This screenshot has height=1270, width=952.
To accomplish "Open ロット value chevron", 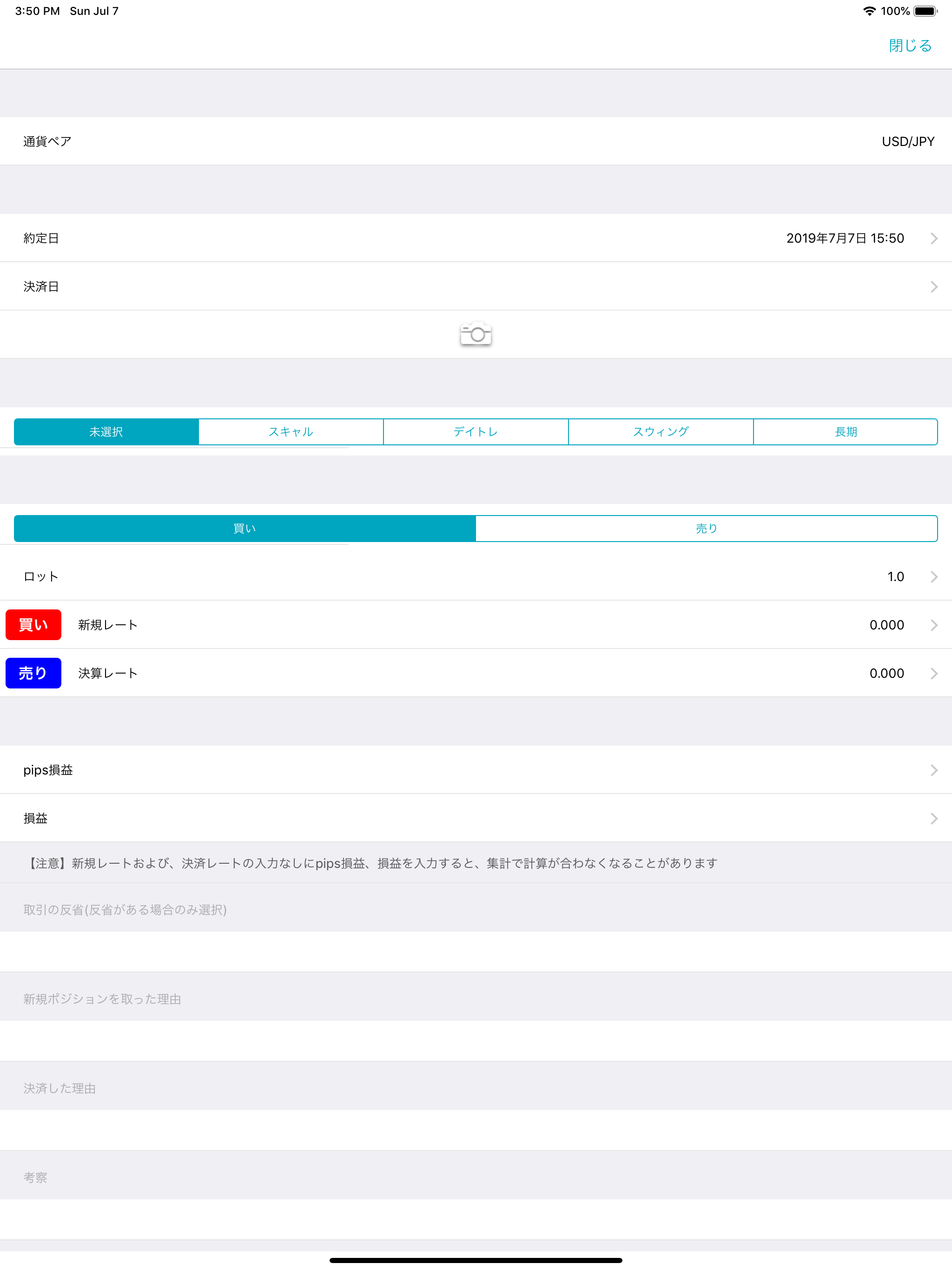I will click(x=934, y=576).
